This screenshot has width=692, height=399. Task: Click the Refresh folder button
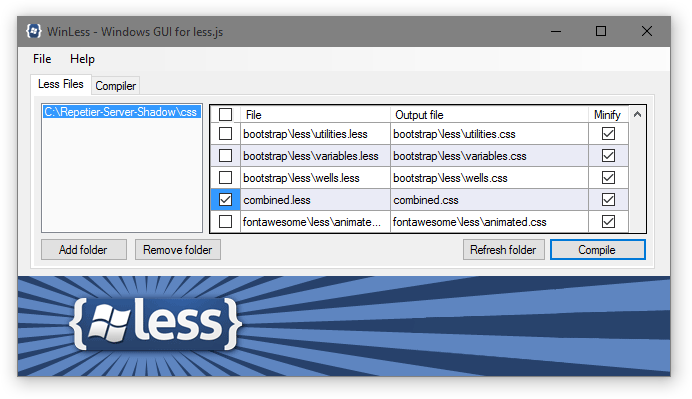point(503,250)
